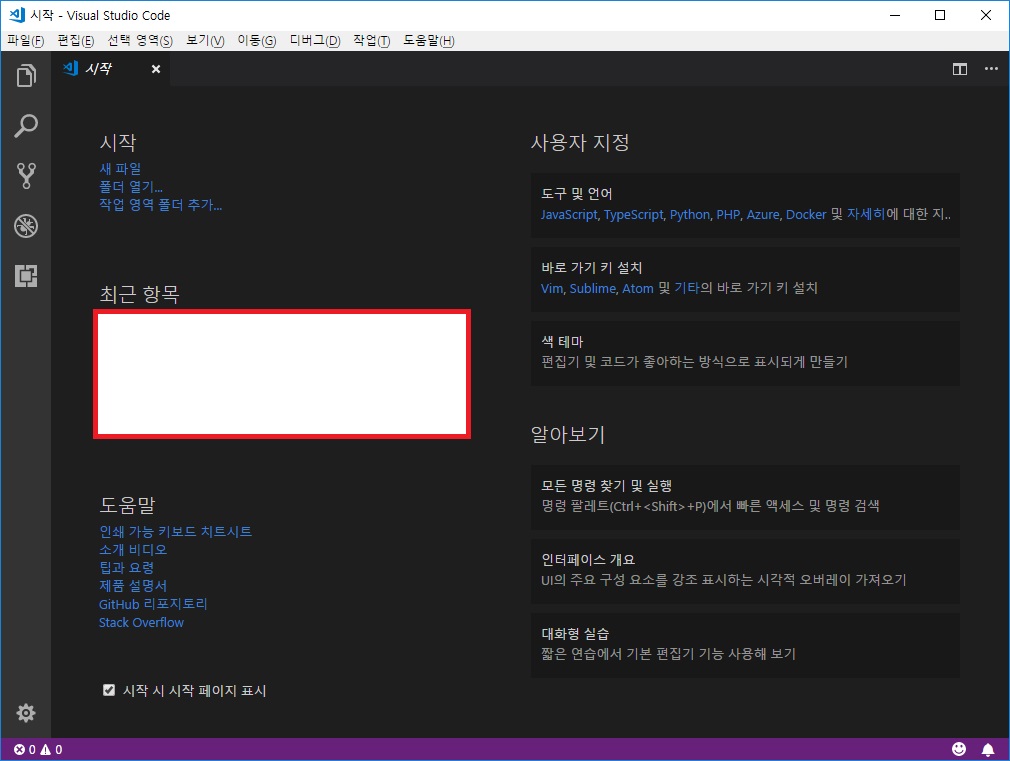Install Sublime keybindings link
The image size is (1010, 761).
coord(593,289)
